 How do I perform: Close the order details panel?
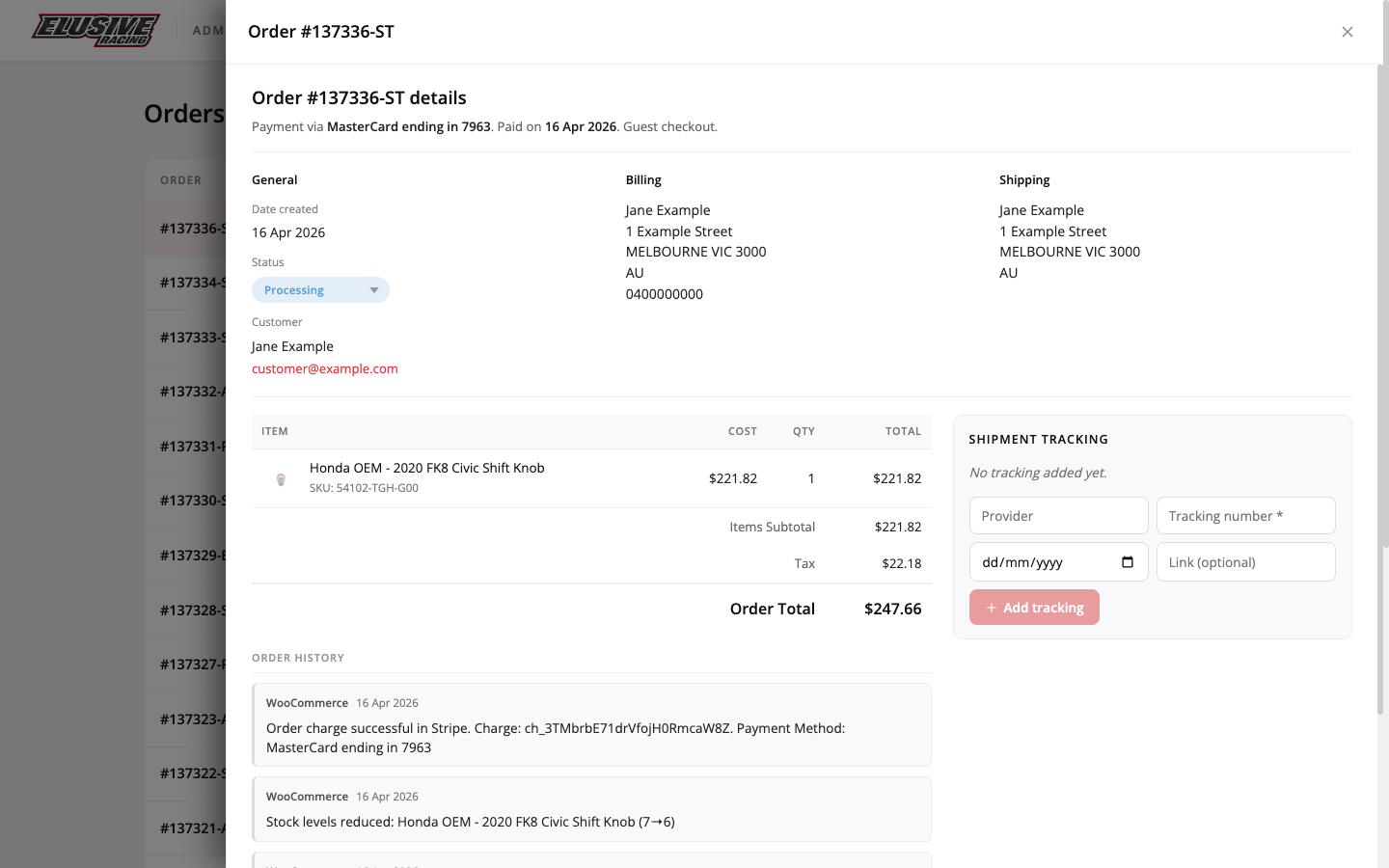pyautogui.click(x=1348, y=32)
